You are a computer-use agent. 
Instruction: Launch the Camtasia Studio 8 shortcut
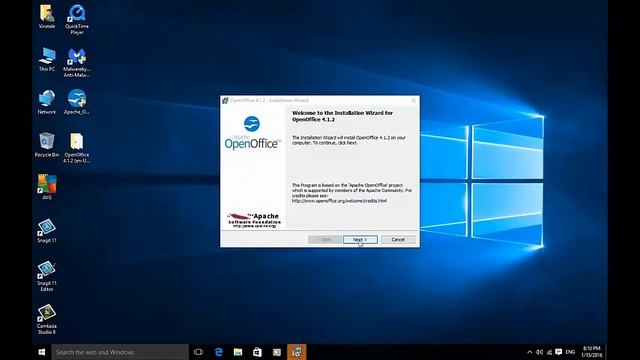(x=47, y=319)
